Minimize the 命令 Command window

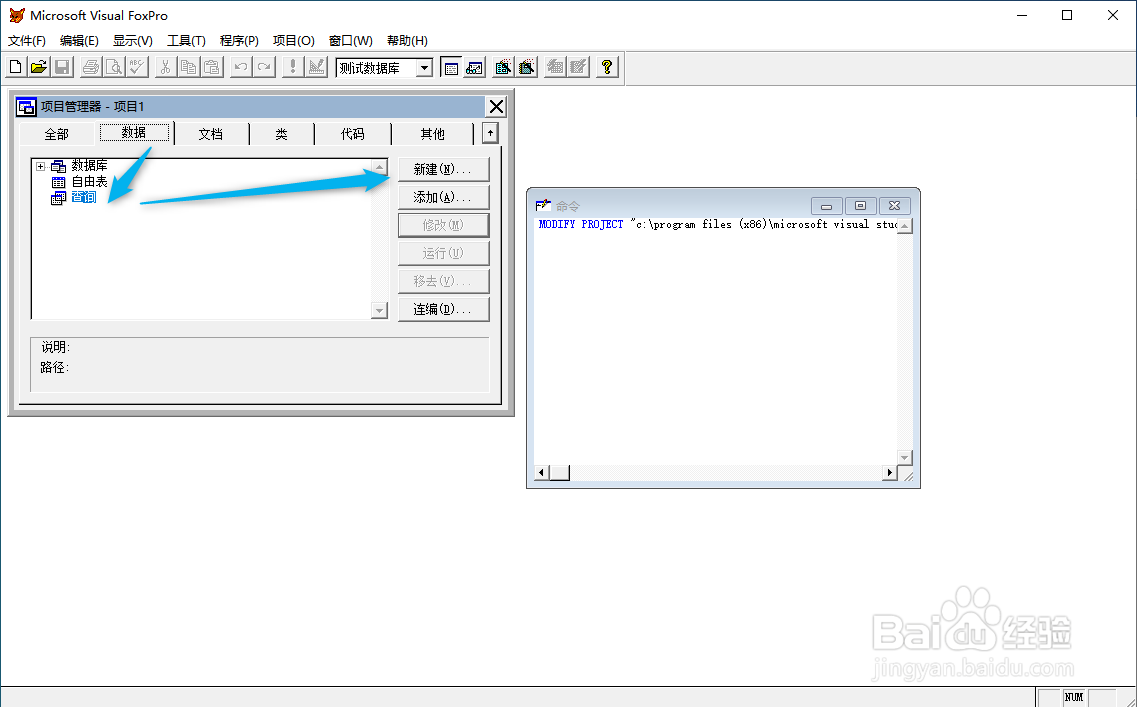tap(827, 206)
